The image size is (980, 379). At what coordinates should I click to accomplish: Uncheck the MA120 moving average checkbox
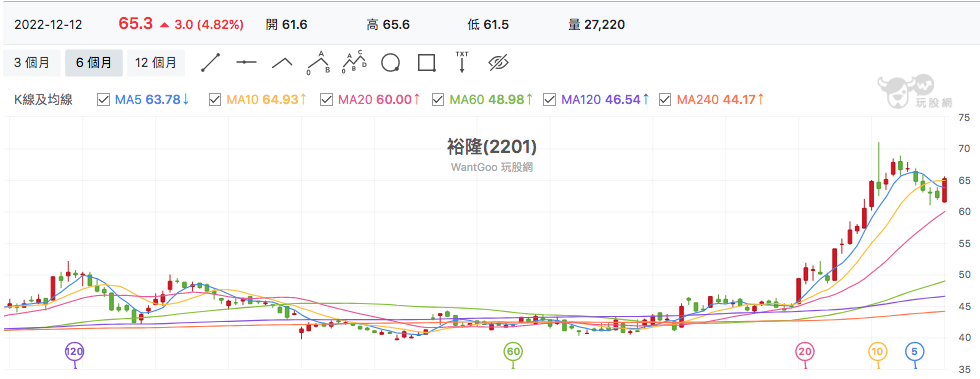(550, 99)
